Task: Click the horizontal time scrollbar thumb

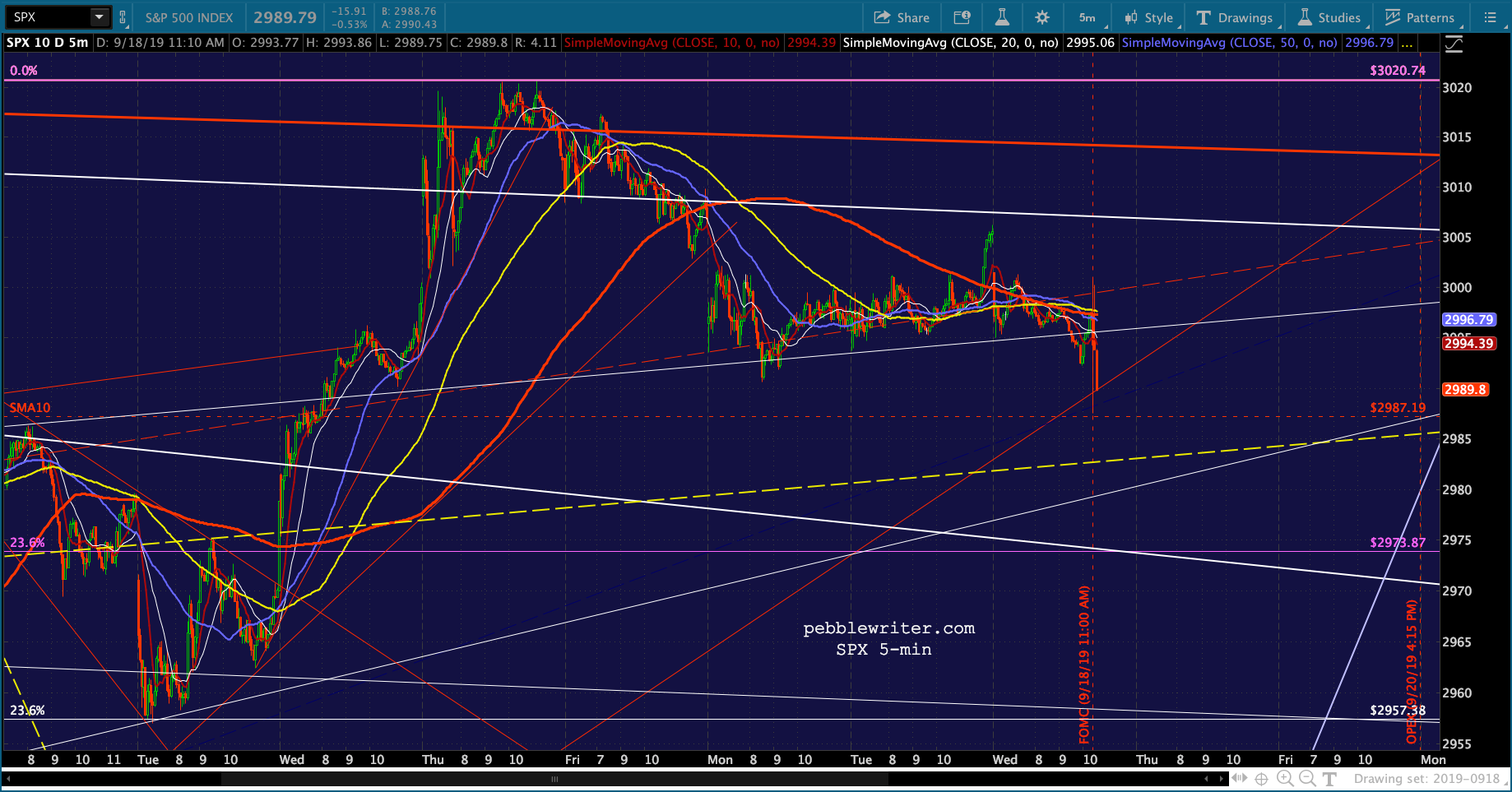Action: tap(554, 779)
